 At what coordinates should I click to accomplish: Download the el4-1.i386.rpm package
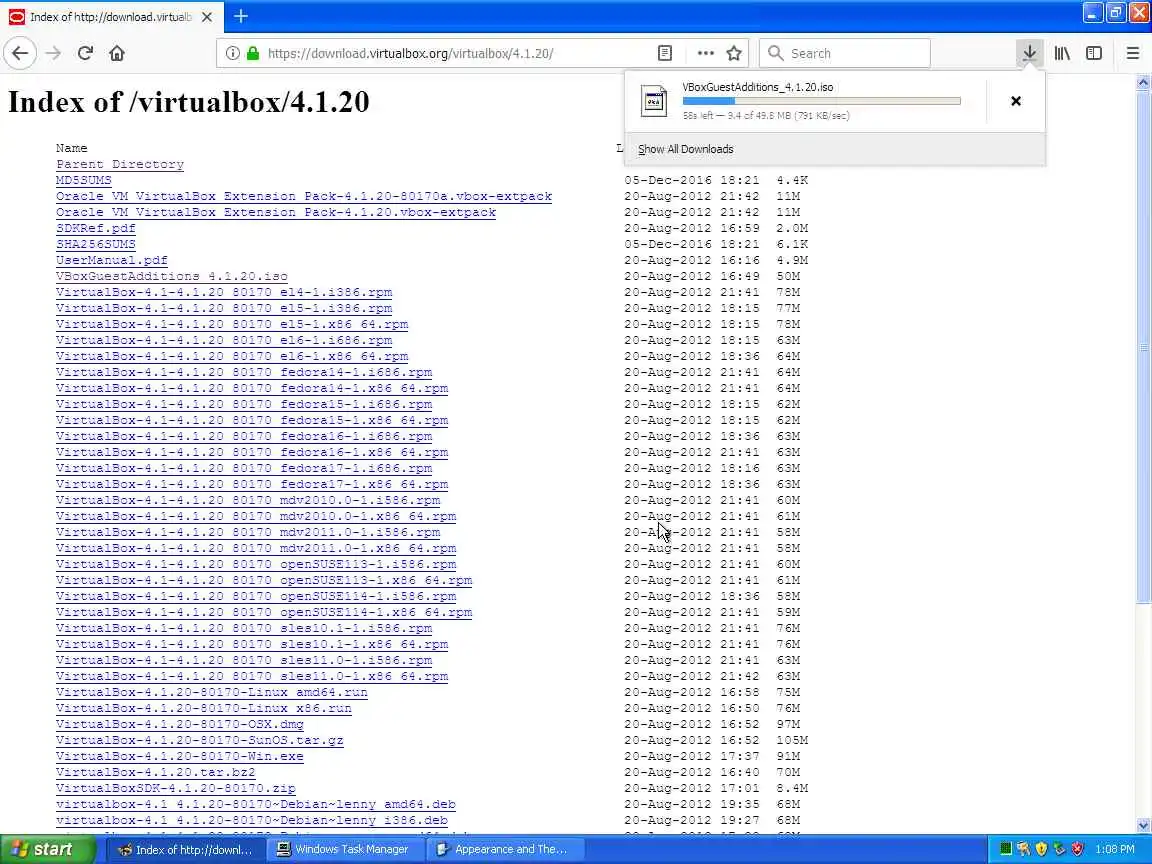224,292
